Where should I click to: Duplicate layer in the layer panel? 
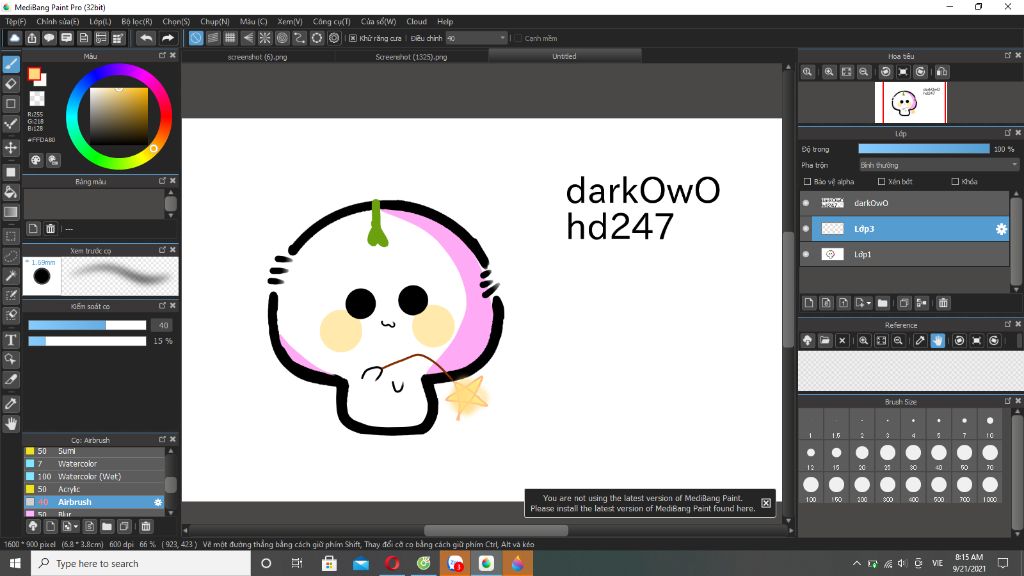(x=904, y=303)
